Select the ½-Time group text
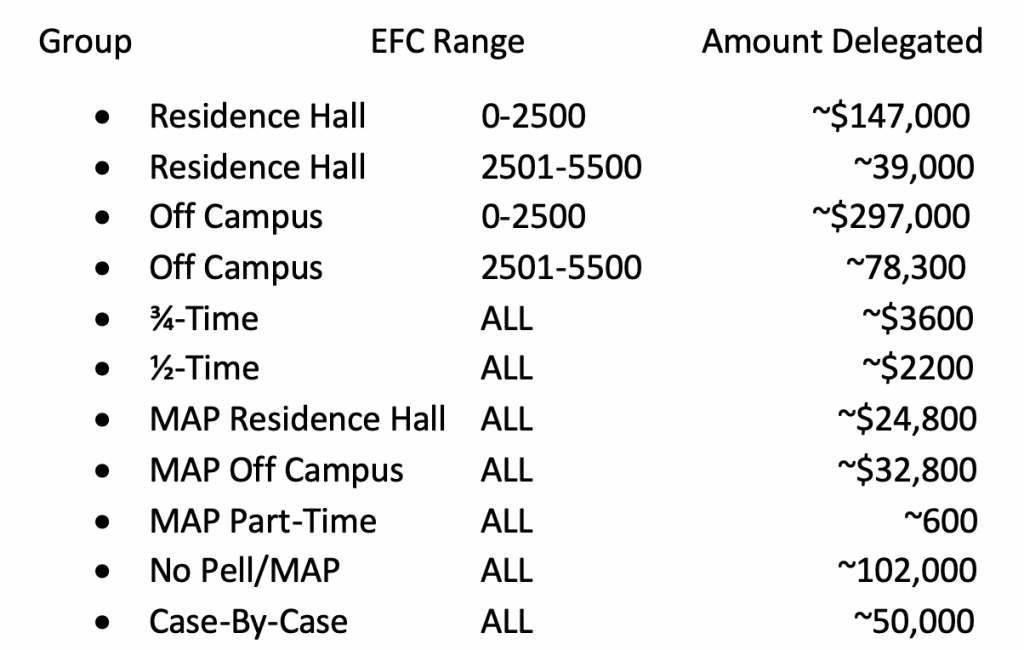 [204, 369]
